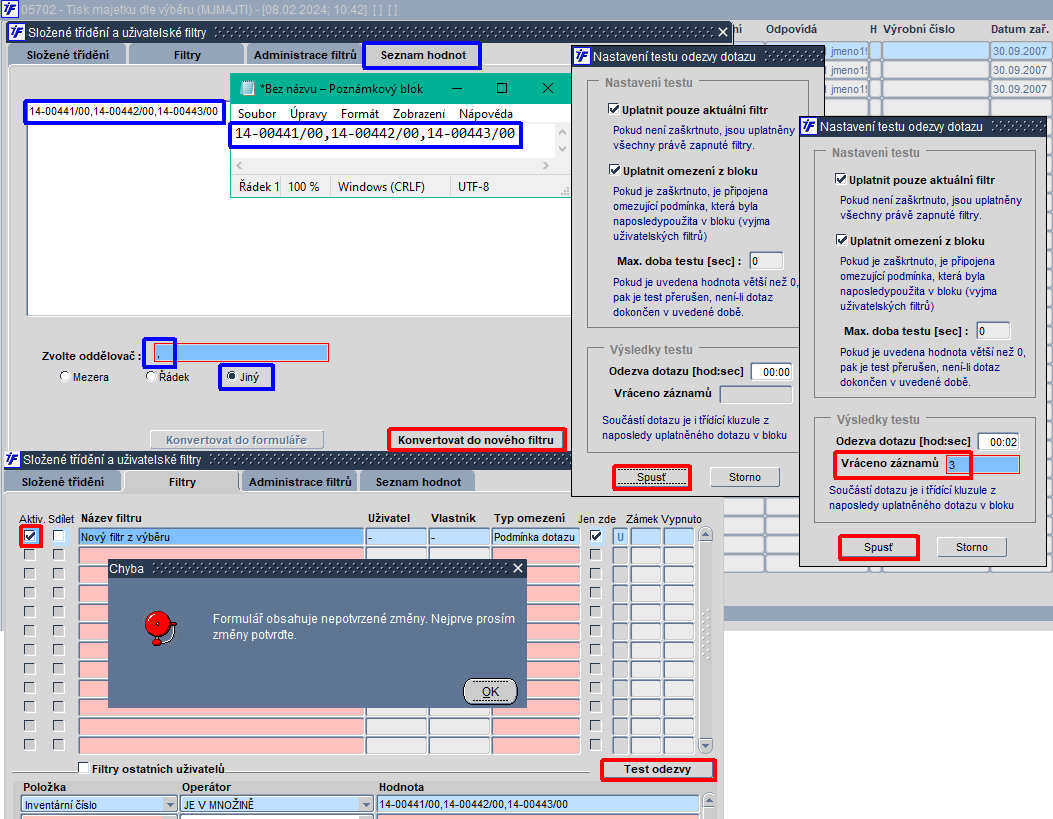Click iF icon of right Nastavení testu dialog
The height and width of the screenshot is (819, 1053).
point(809,126)
